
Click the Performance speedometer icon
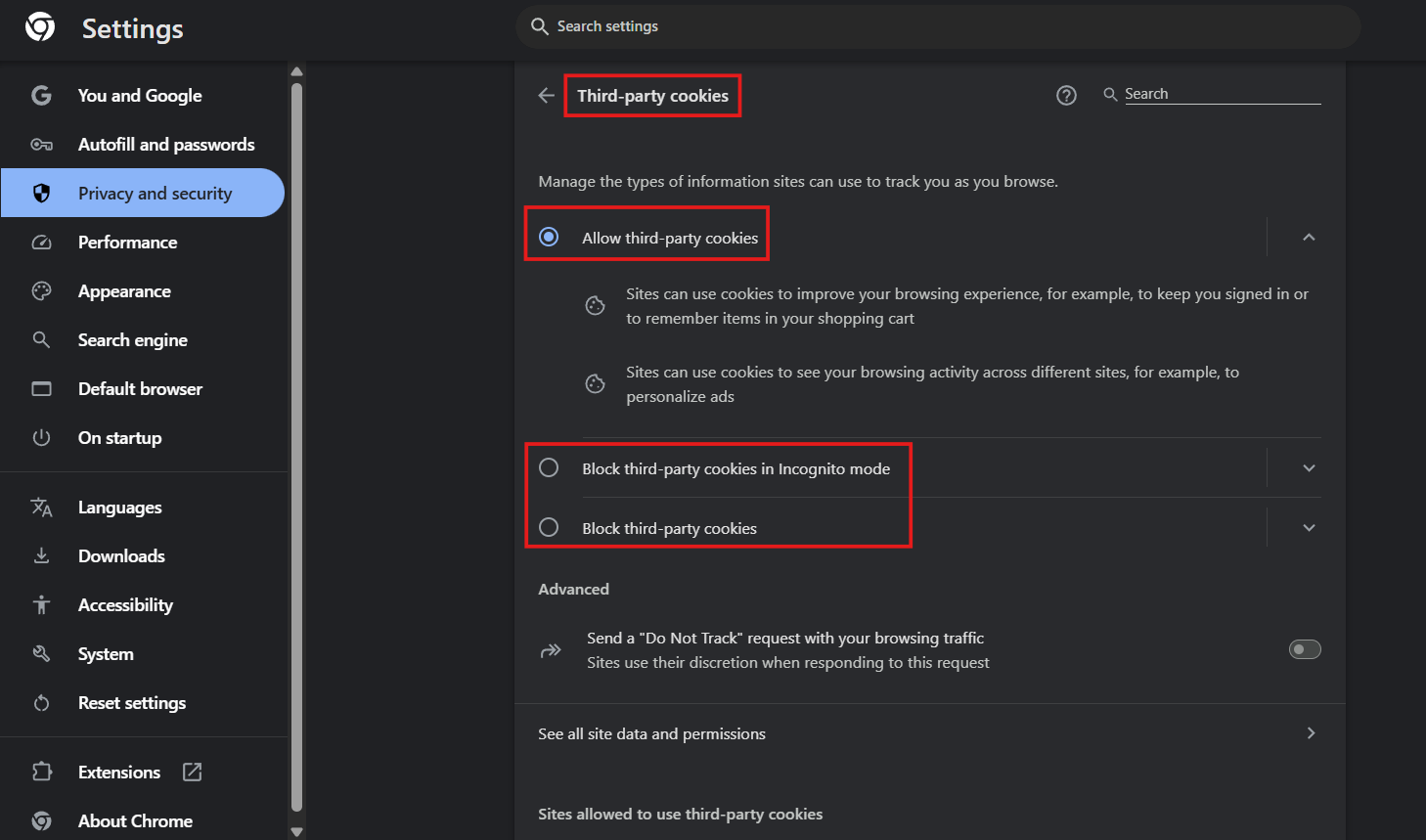click(41, 243)
